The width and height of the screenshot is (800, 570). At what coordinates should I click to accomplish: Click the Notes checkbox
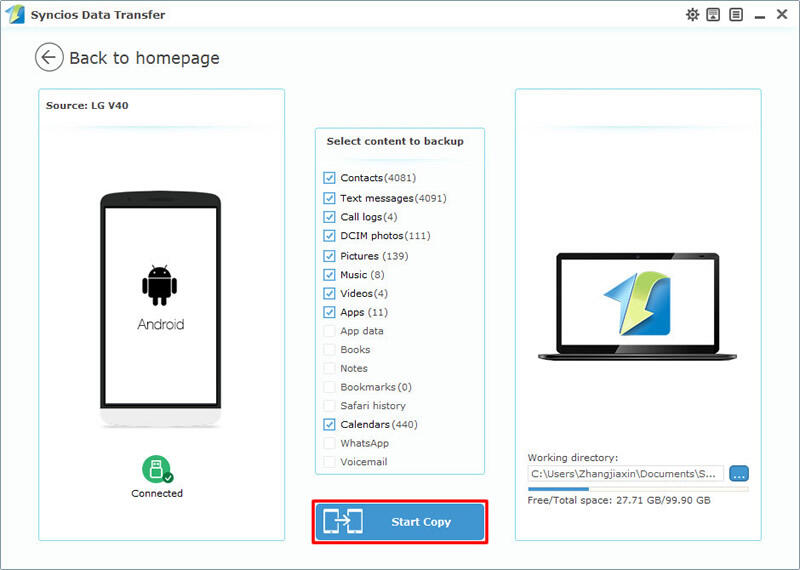(329, 368)
